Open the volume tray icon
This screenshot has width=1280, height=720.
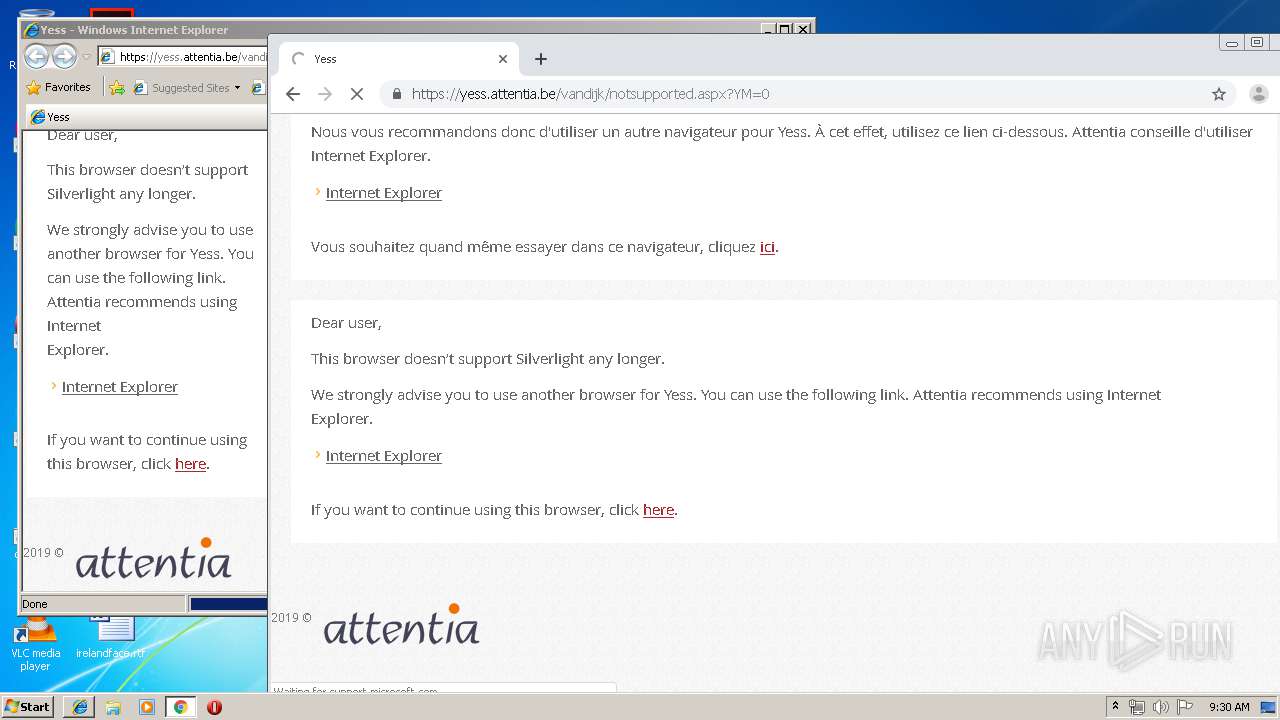pyautogui.click(x=1161, y=707)
